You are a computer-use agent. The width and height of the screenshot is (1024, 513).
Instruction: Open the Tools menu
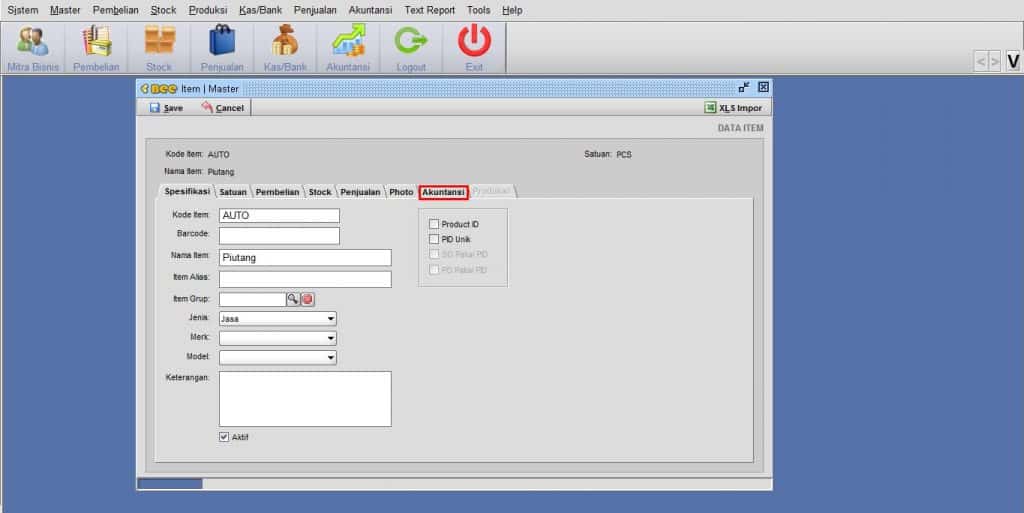(x=479, y=10)
